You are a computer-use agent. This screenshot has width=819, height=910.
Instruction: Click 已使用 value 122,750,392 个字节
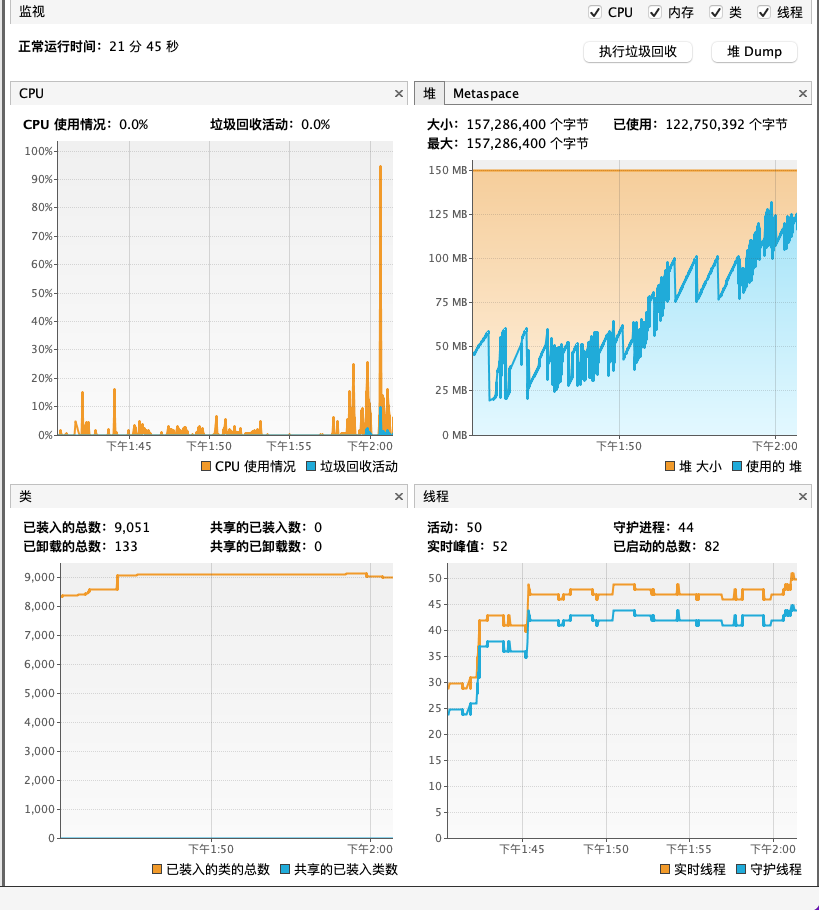point(726,124)
